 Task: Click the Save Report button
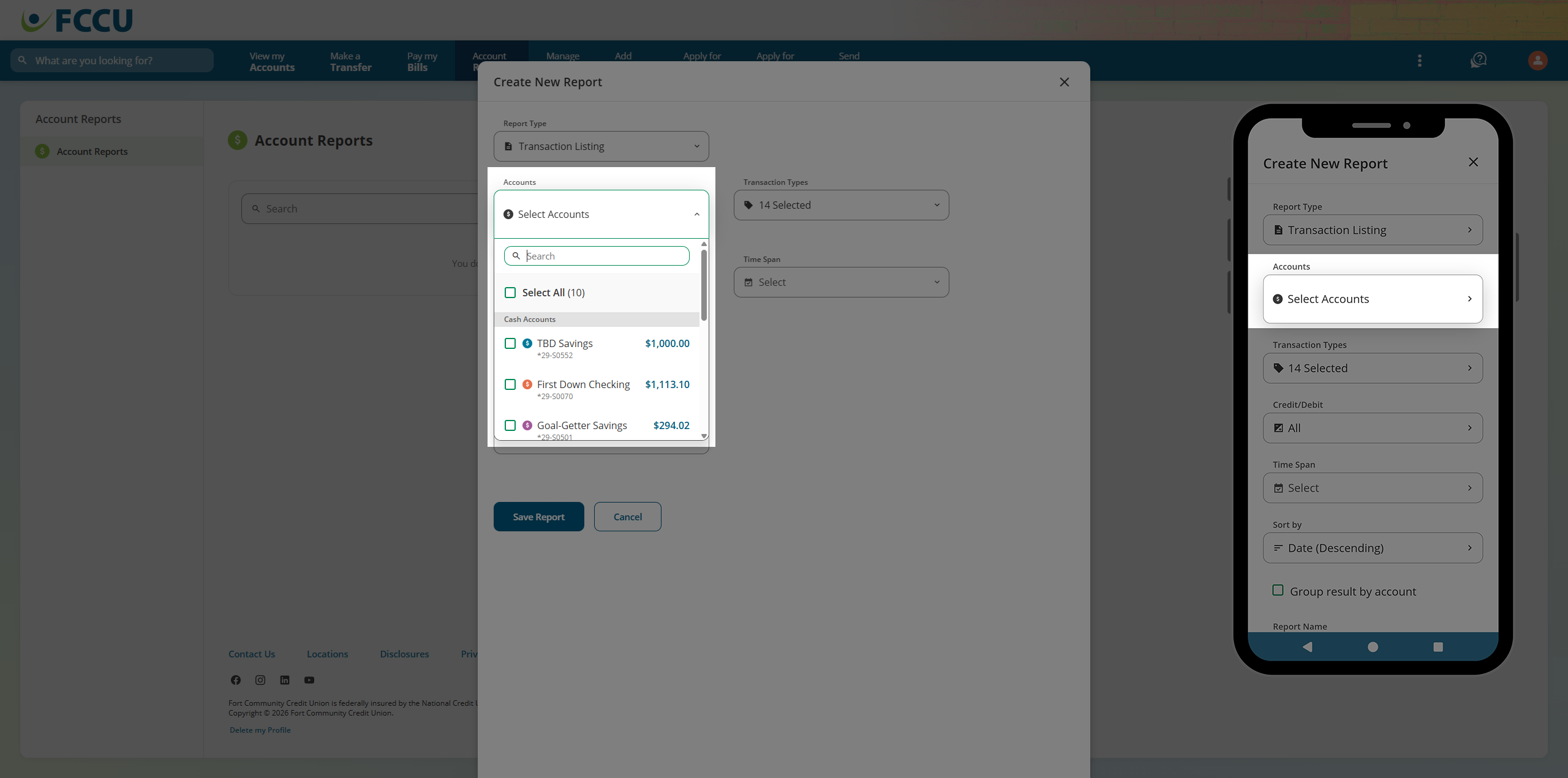click(539, 517)
